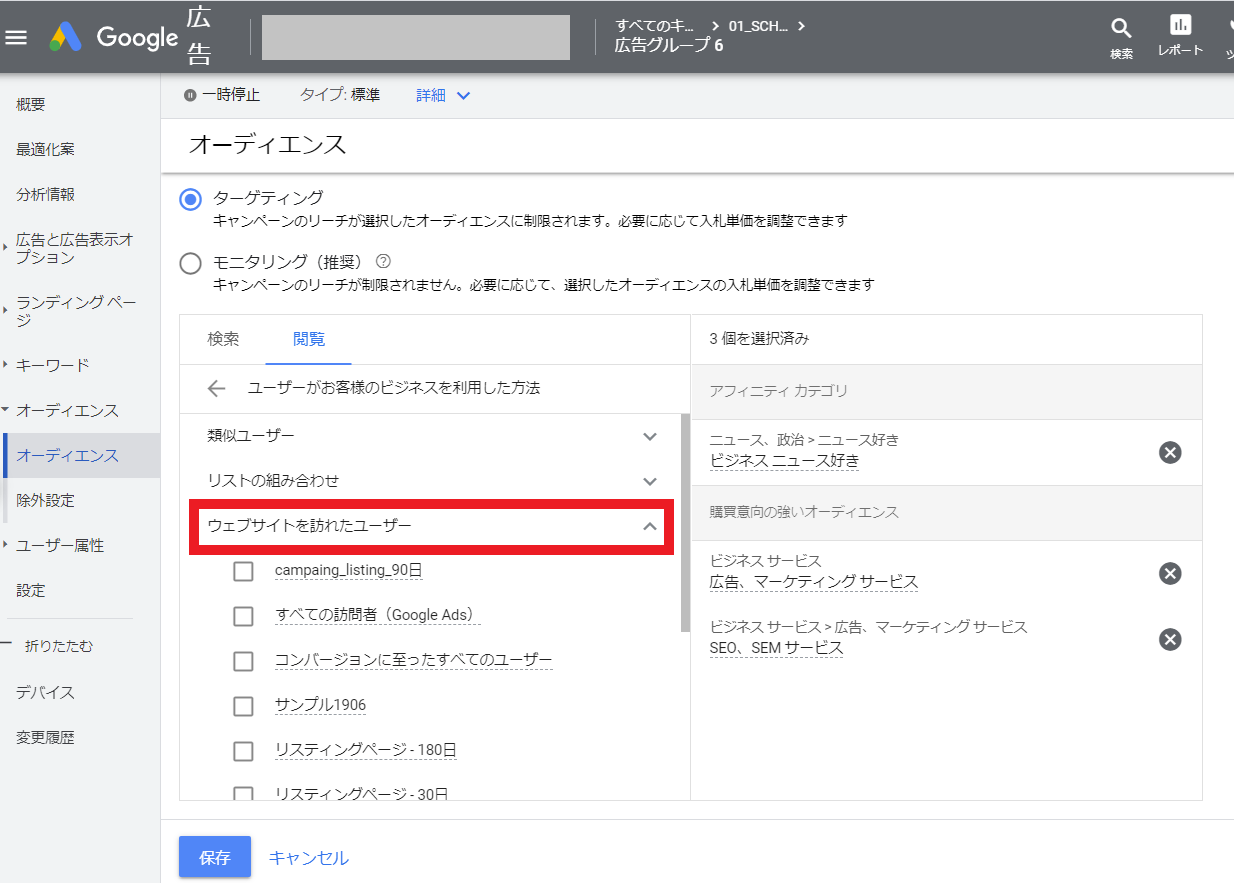Click the すべてのキ... breadcrumb
Viewport: 1234px width, 883px height.
click(655, 26)
